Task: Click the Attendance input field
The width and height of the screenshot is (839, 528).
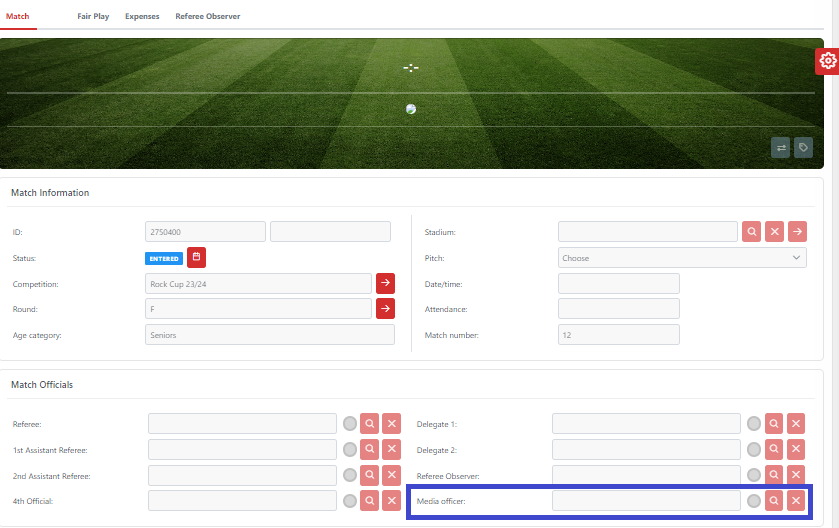Action: [x=618, y=309]
